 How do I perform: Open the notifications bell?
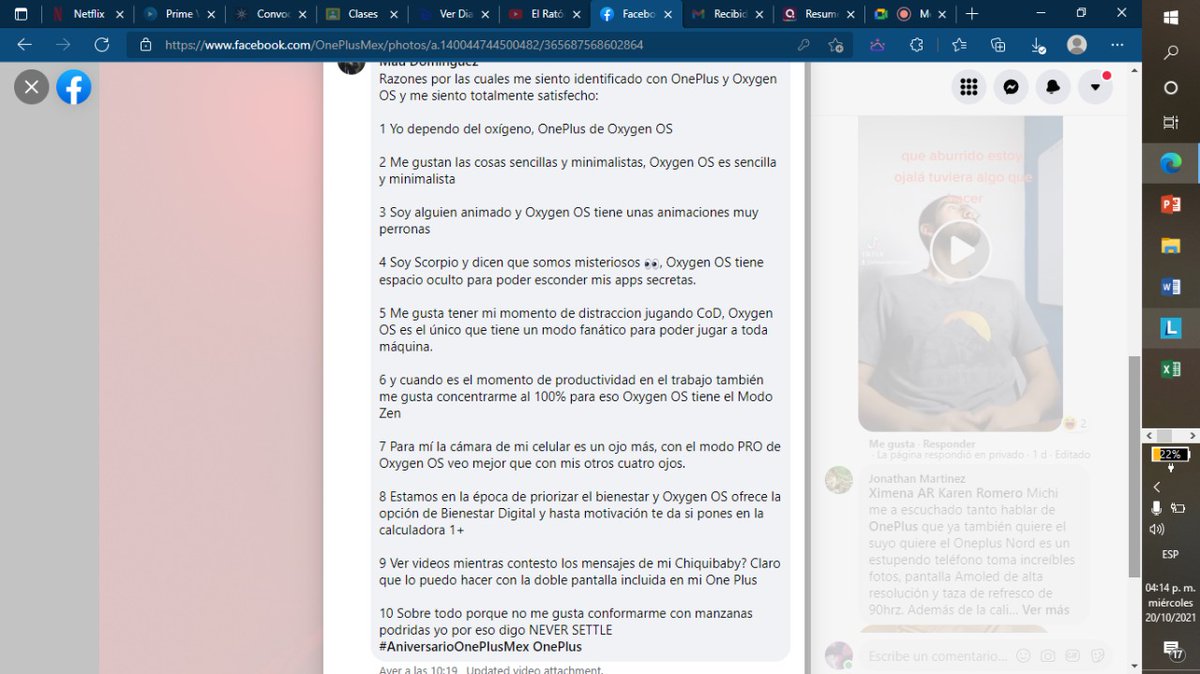click(x=1053, y=87)
